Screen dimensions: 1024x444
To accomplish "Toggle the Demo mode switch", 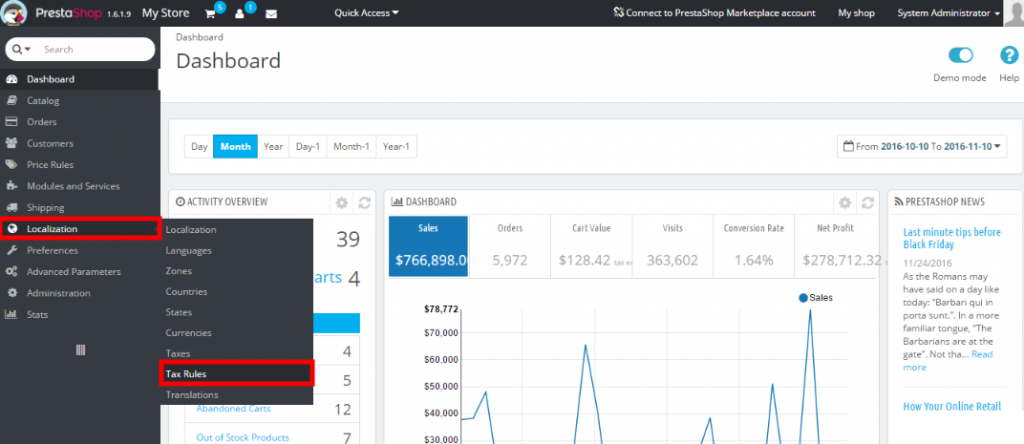I will tap(961, 55).
